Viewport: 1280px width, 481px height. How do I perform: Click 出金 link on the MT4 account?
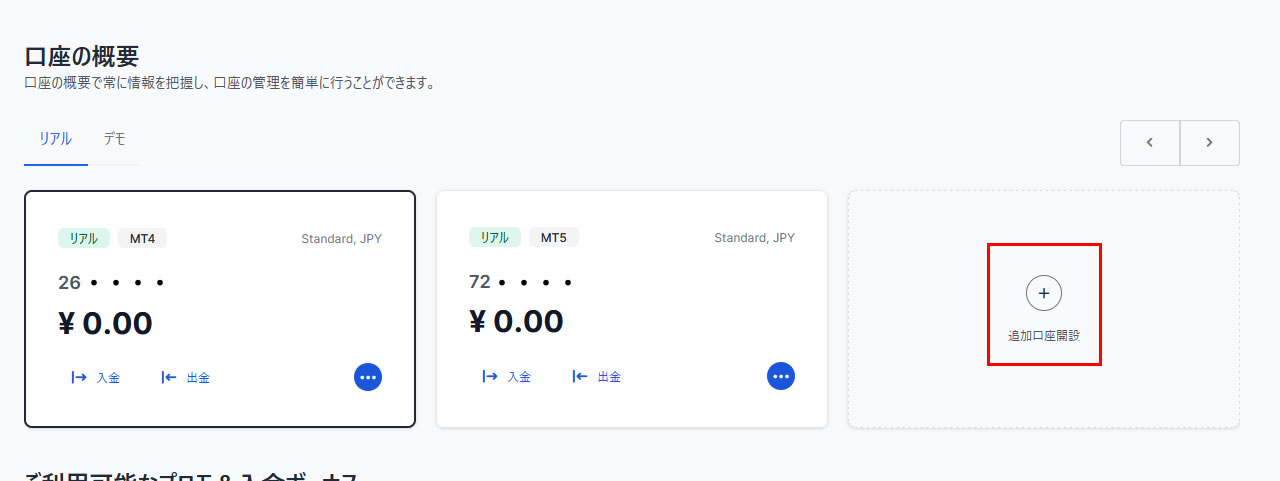tap(198, 378)
